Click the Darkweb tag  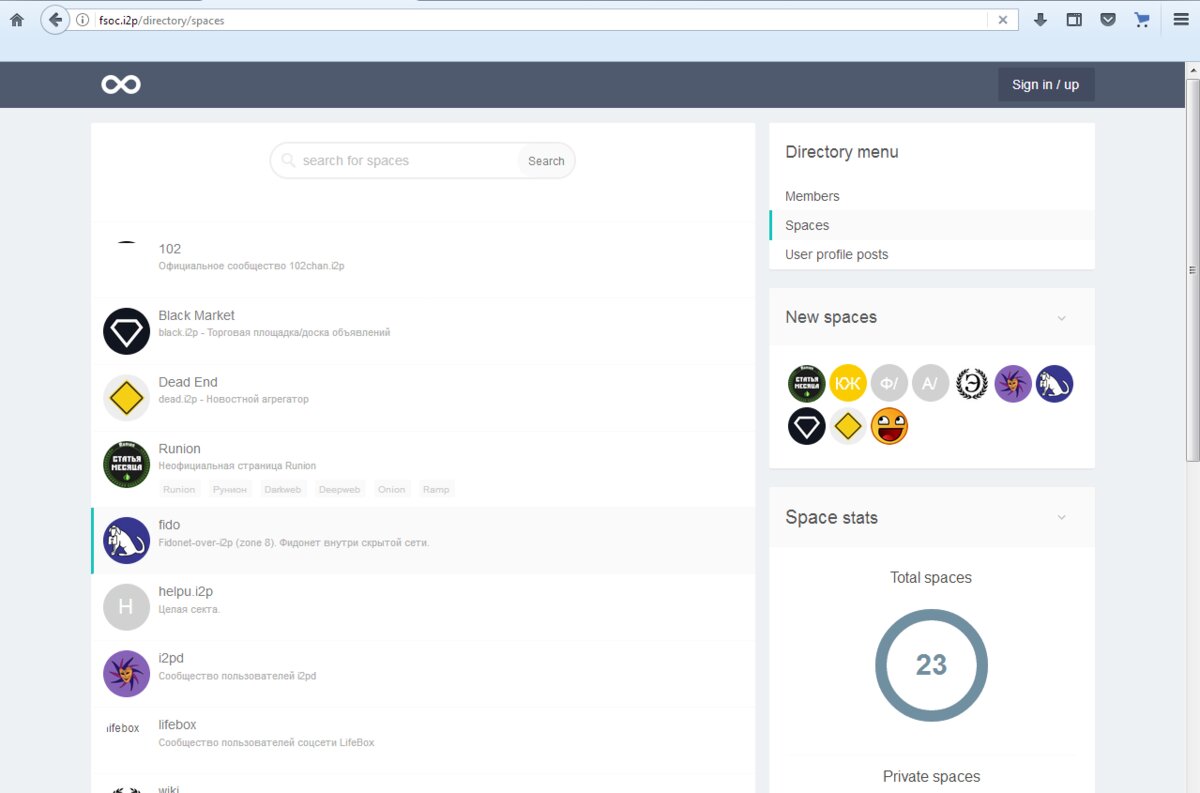coord(282,489)
